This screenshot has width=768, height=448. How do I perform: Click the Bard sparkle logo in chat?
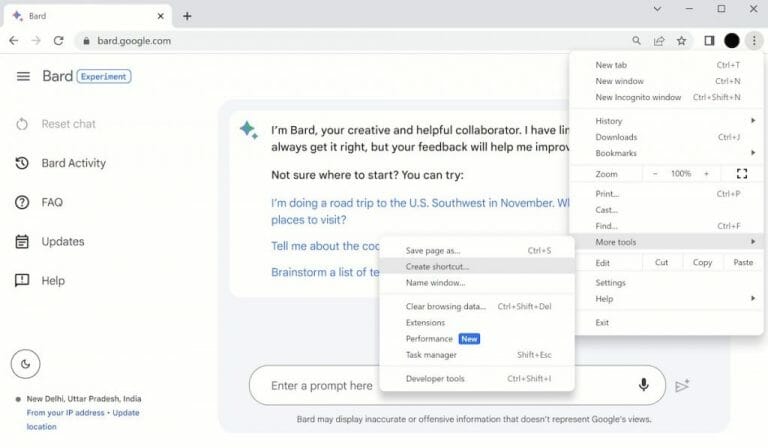(x=249, y=130)
